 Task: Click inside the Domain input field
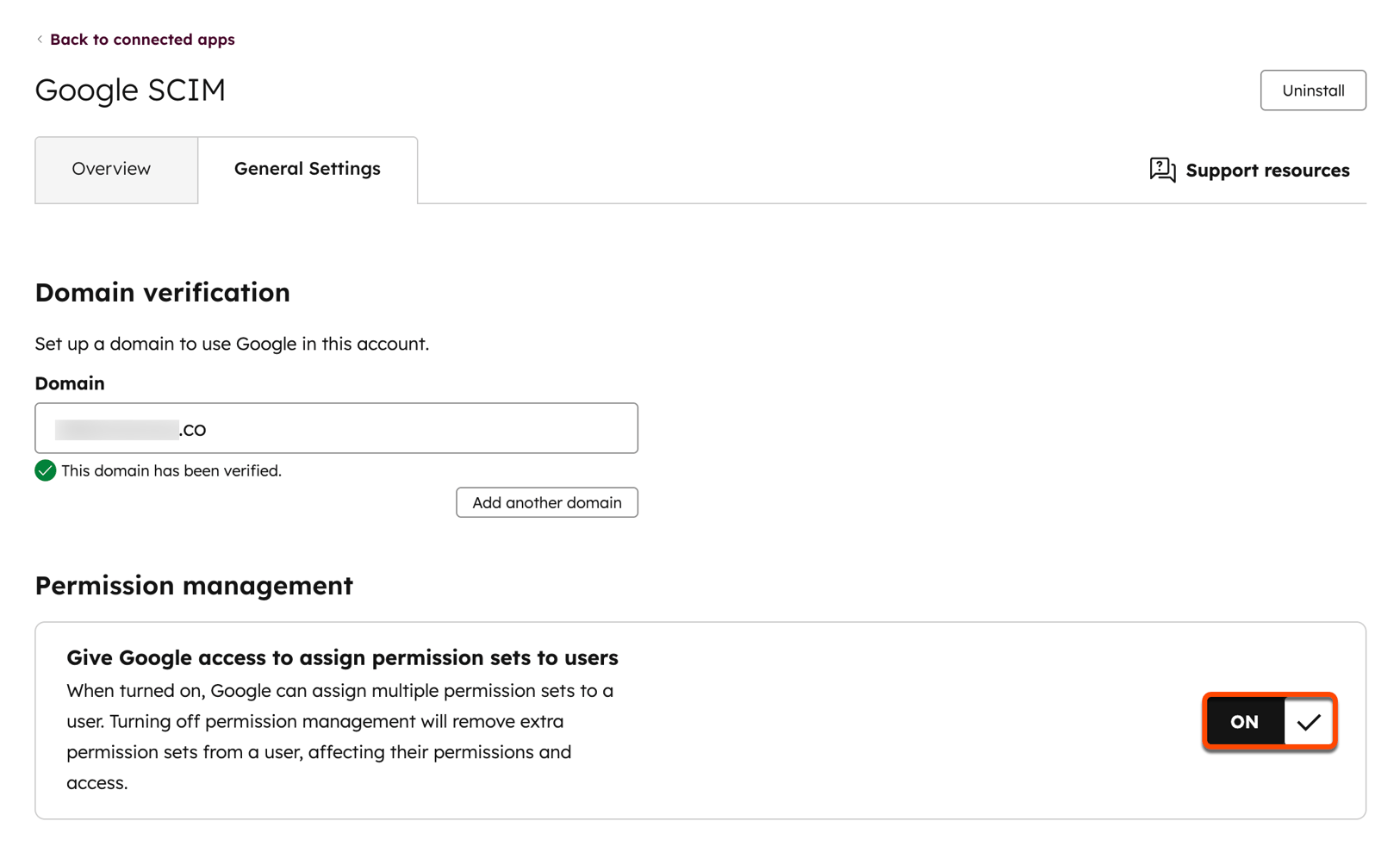point(336,428)
